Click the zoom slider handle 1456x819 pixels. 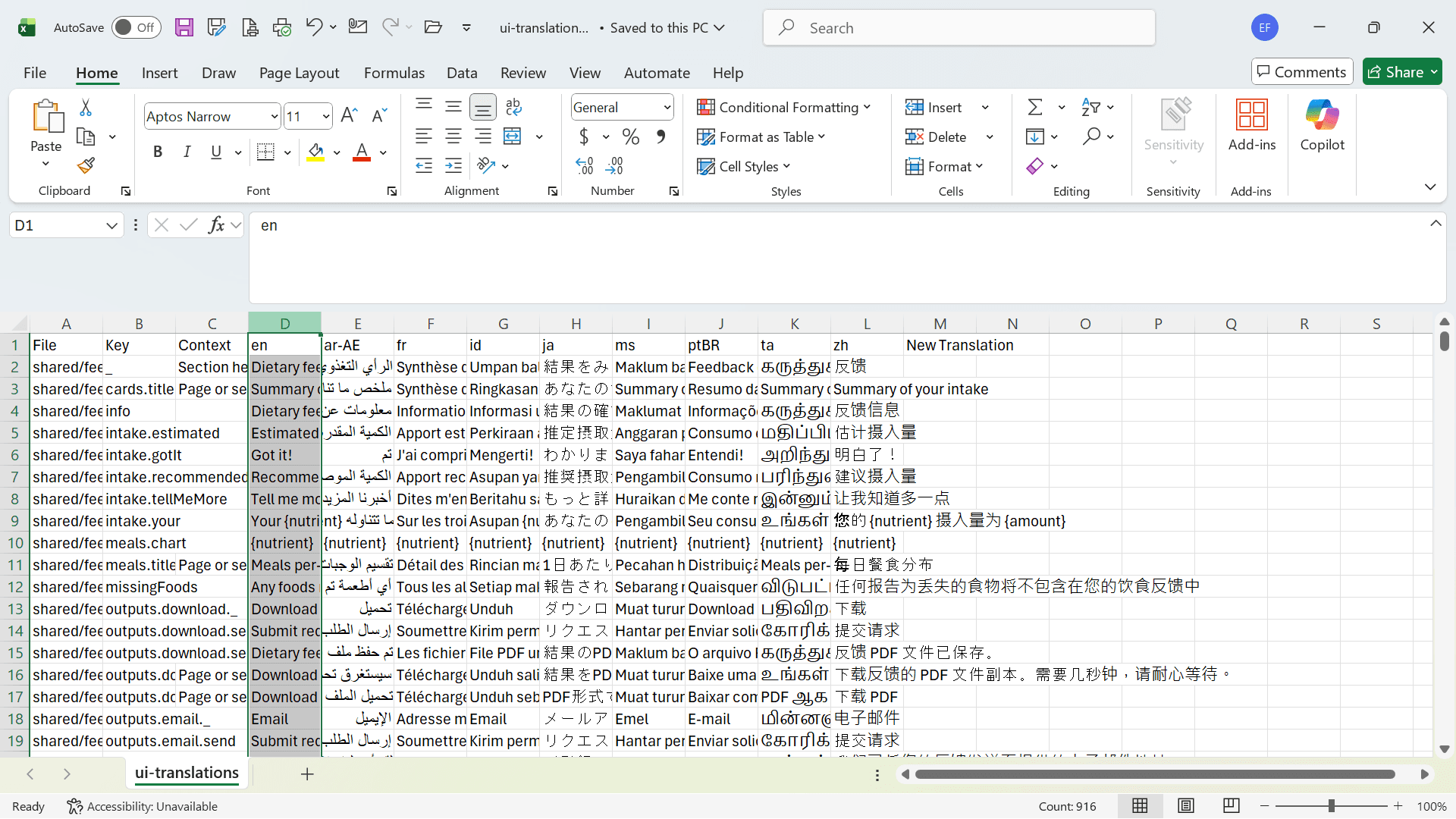click(x=1331, y=806)
